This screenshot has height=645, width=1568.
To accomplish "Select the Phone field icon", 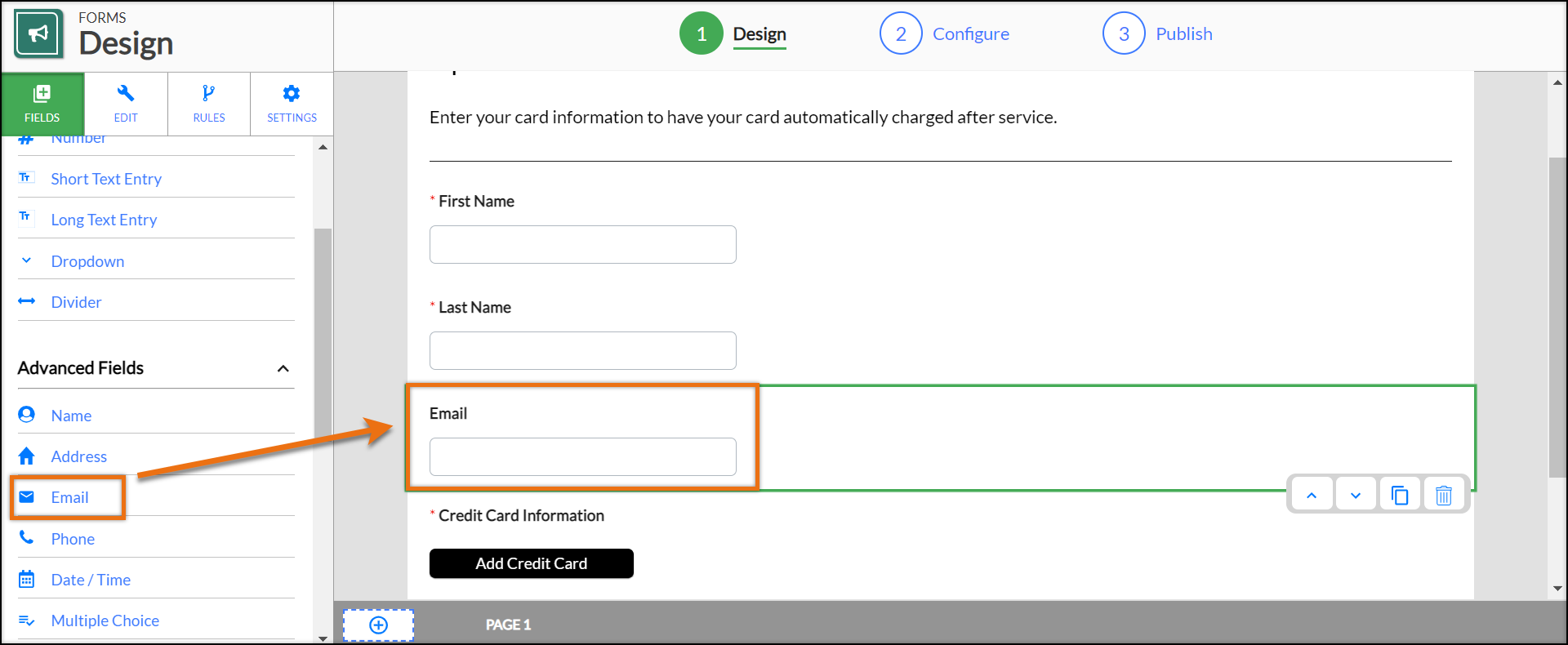I will pyautogui.click(x=27, y=537).
